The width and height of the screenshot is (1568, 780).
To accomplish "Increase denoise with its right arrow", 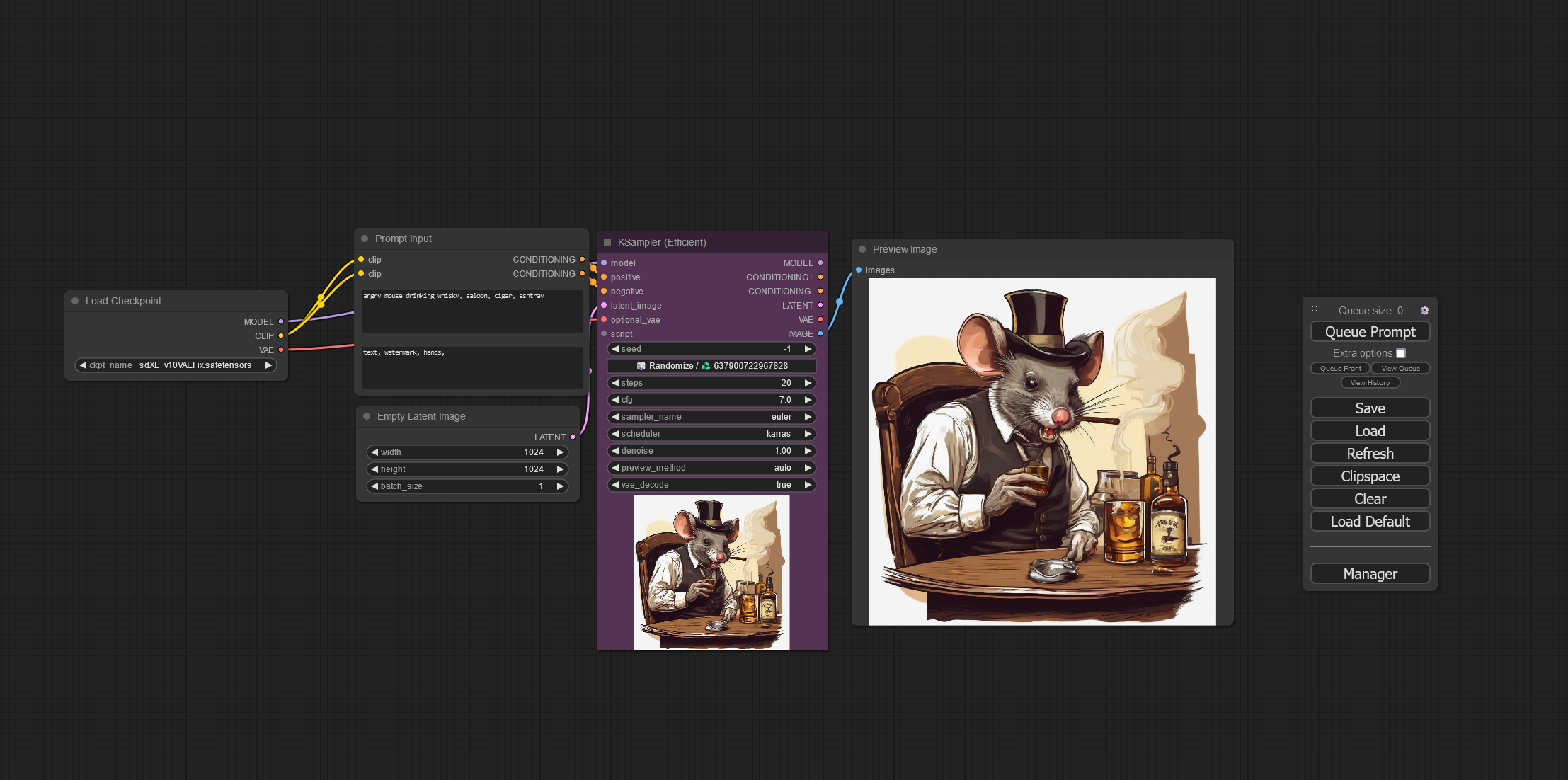I will click(808, 451).
